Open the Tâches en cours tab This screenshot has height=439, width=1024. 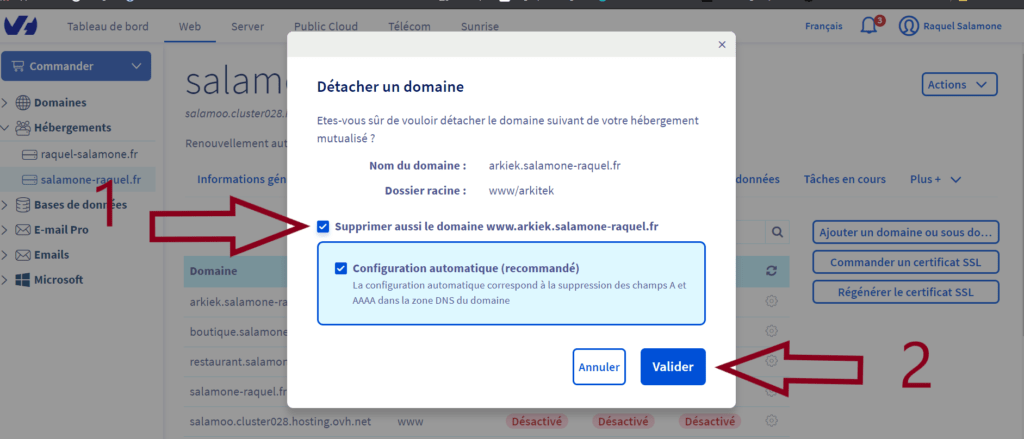click(x=844, y=180)
